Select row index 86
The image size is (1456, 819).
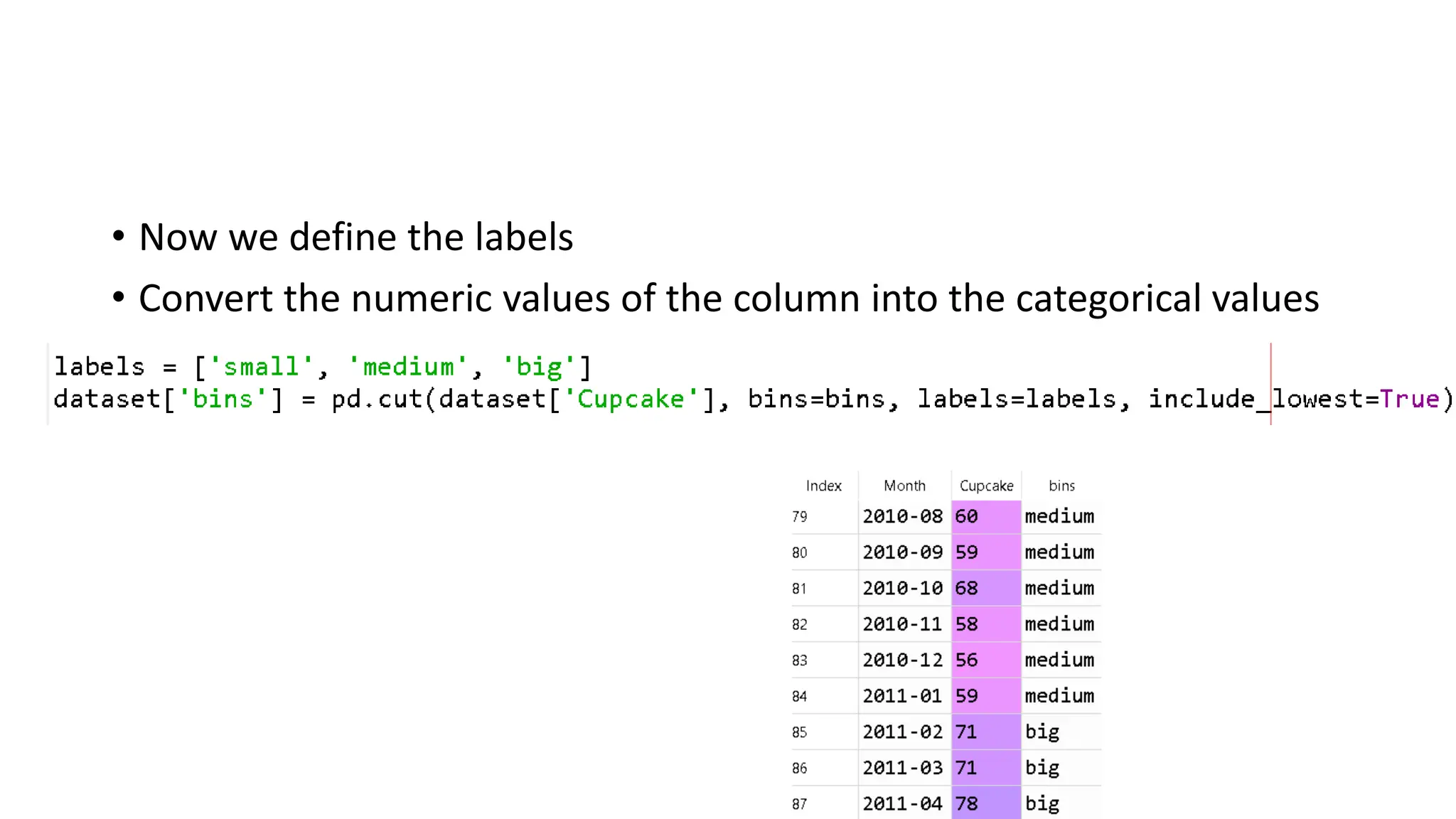click(800, 768)
